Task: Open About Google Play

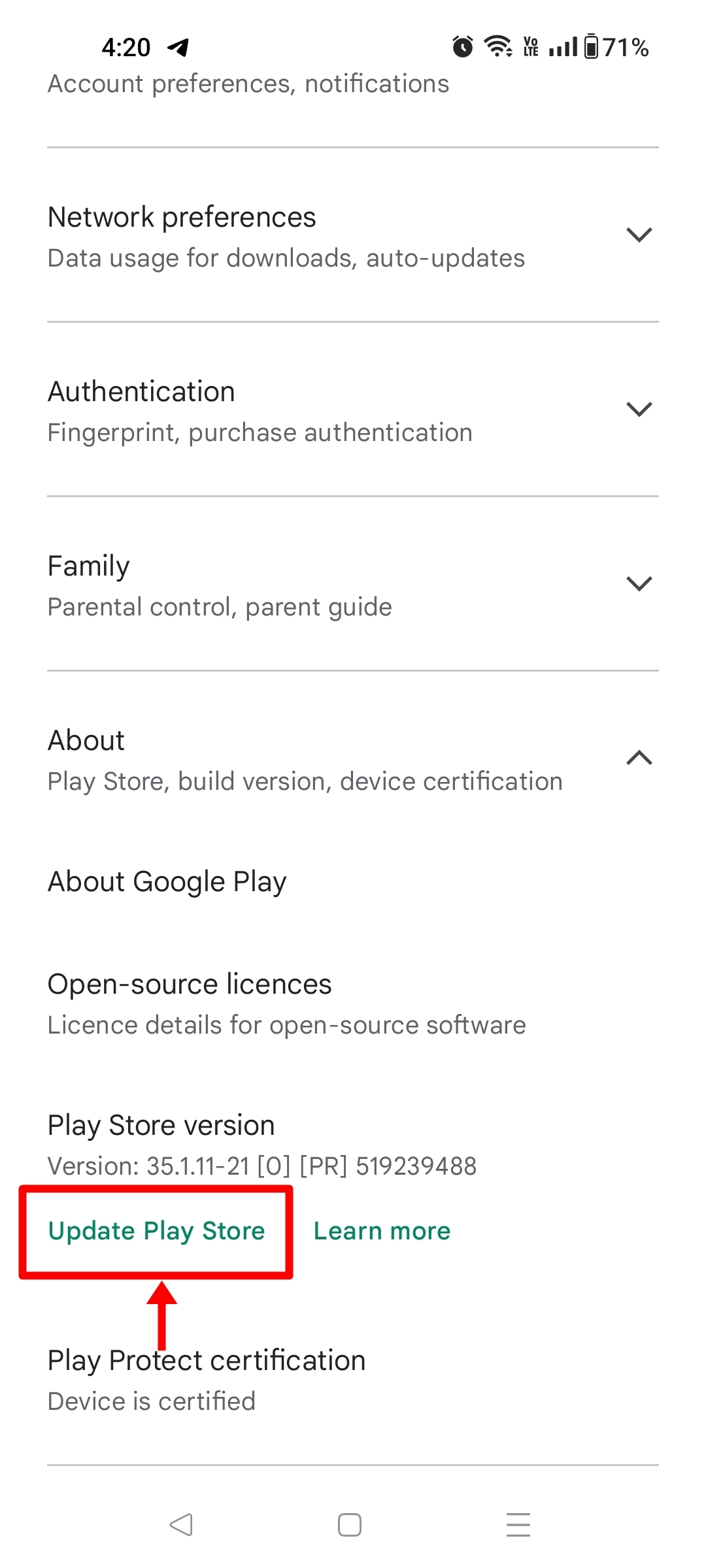Action: pyautogui.click(x=167, y=882)
